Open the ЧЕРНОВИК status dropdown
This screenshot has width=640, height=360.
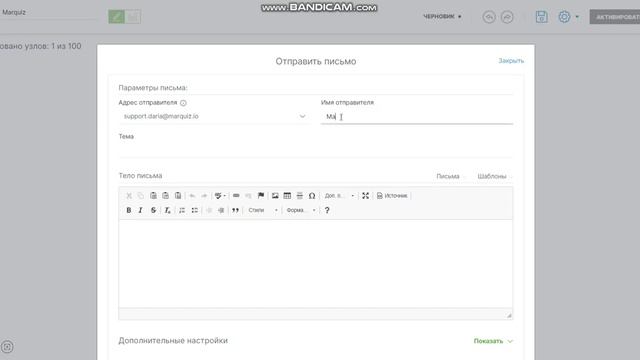coord(442,17)
